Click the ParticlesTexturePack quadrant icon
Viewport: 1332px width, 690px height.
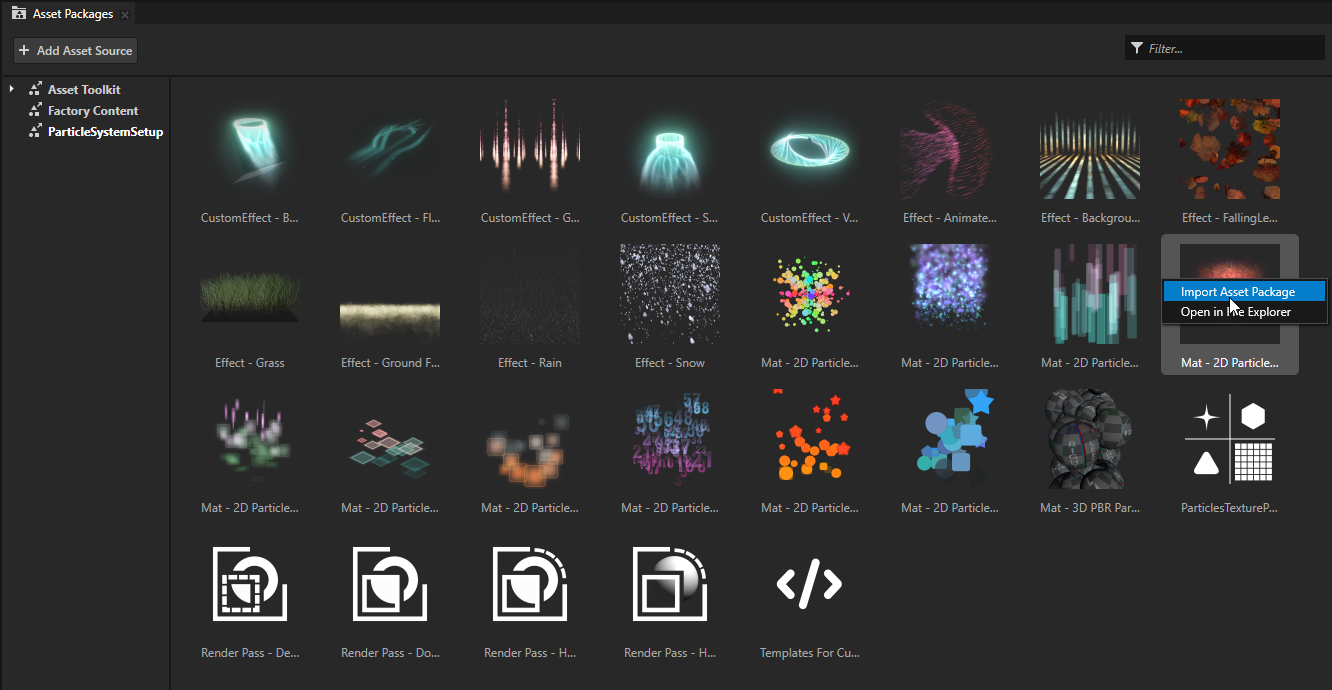(x=1229, y=439)
